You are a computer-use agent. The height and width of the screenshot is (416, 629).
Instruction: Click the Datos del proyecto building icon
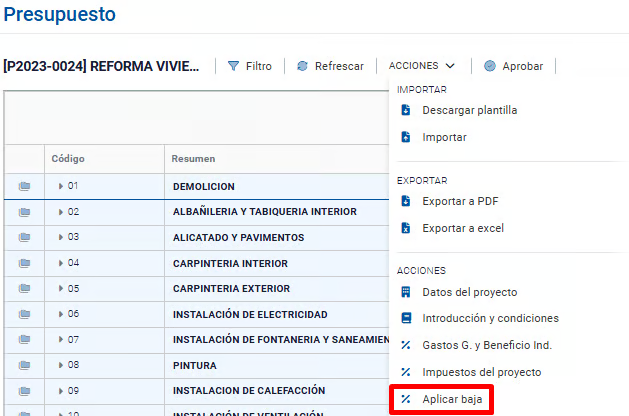pyautogui.click(x=406, y=292)
